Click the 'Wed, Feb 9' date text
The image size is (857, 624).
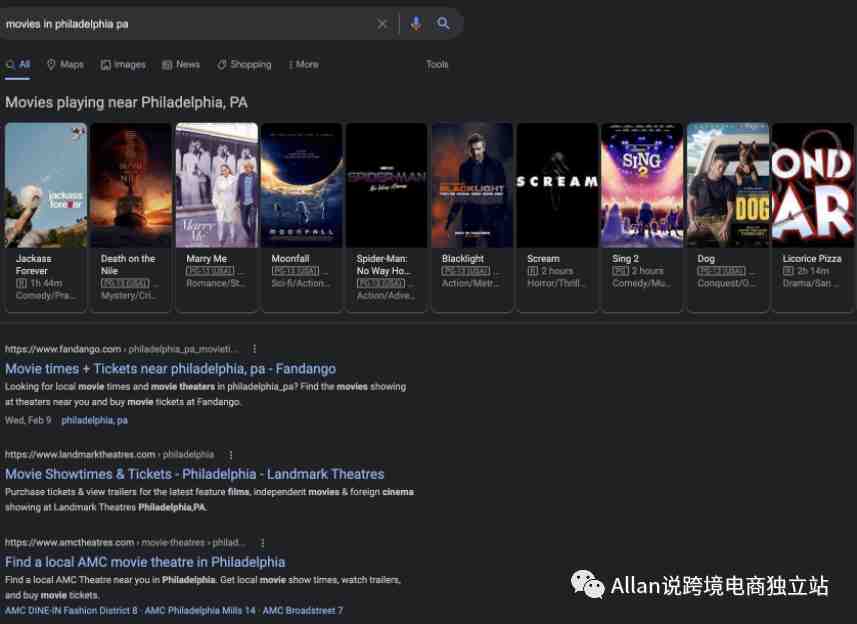[28, 420]
